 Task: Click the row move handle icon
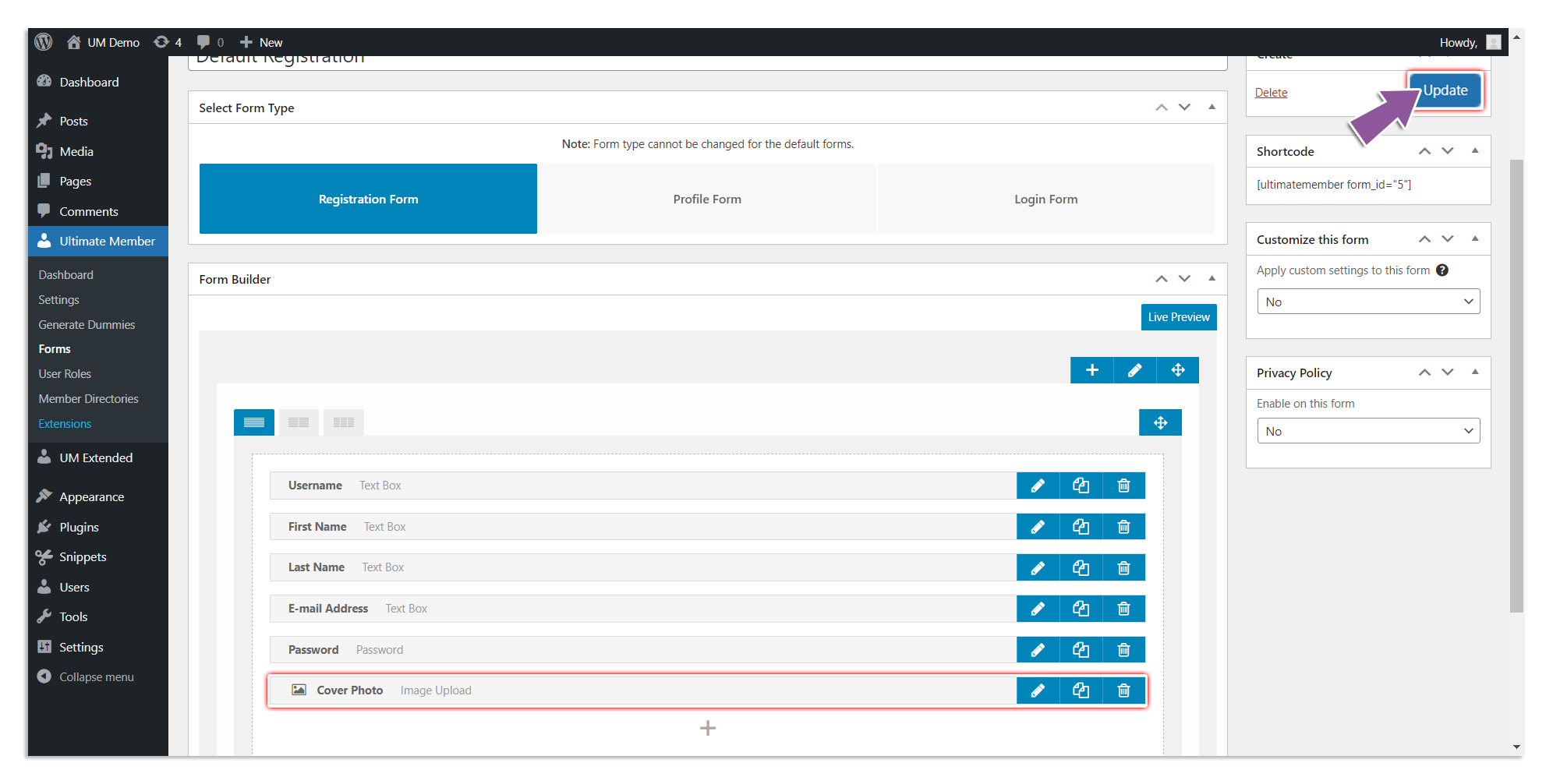pos(1178,370)
